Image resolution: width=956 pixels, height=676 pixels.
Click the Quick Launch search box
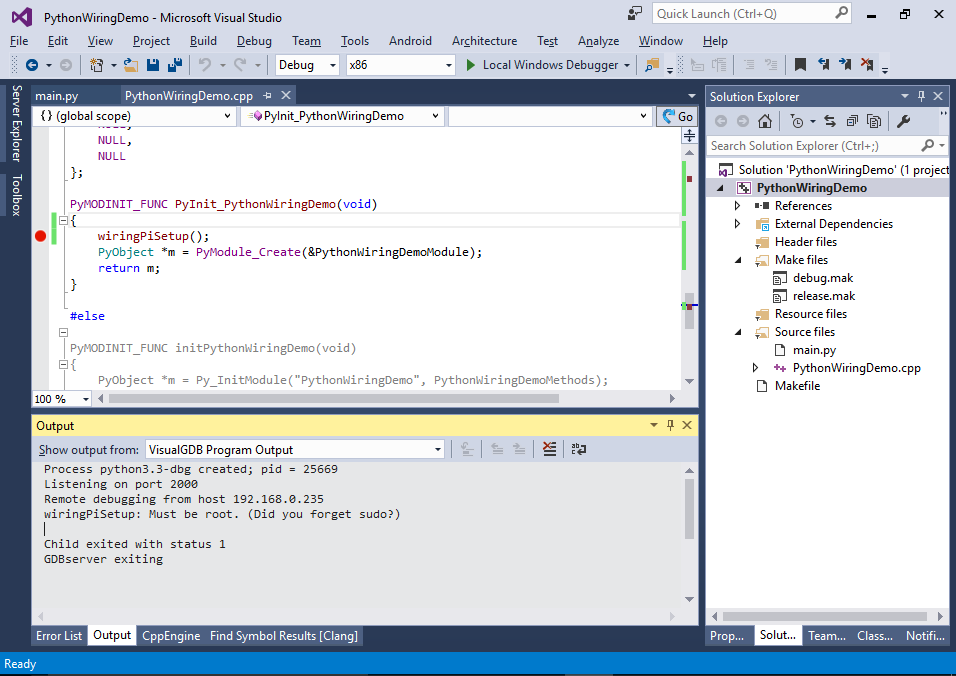742,14
